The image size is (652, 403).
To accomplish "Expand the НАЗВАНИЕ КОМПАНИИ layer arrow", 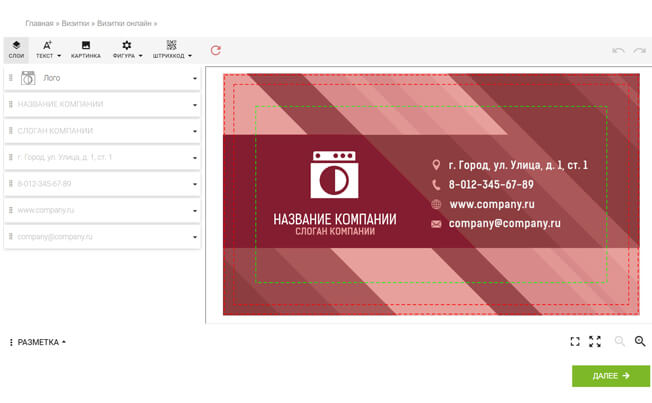I will tap(195, 105).
